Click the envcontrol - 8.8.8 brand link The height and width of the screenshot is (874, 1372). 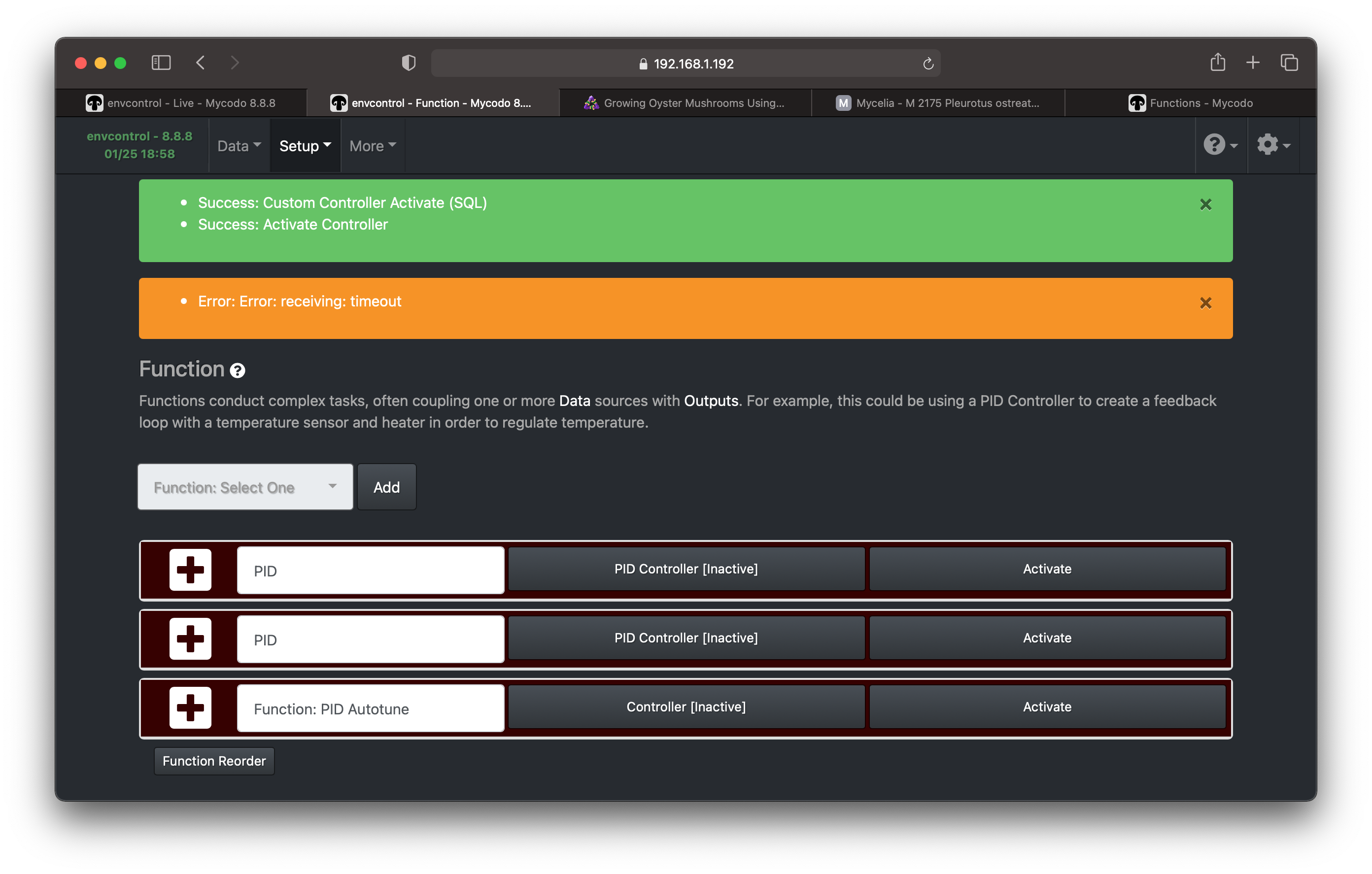click(139, 145)
